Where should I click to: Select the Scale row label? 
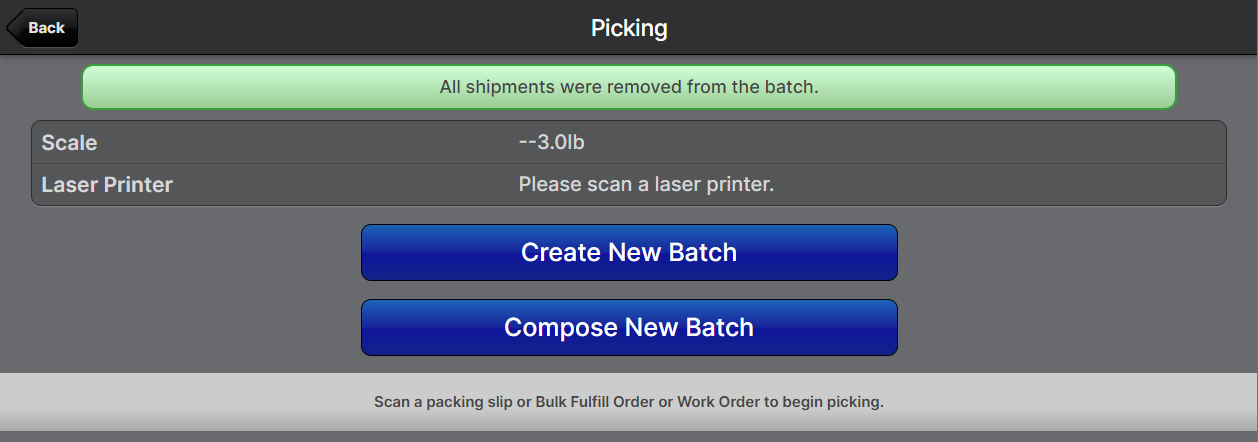(69, 143)
